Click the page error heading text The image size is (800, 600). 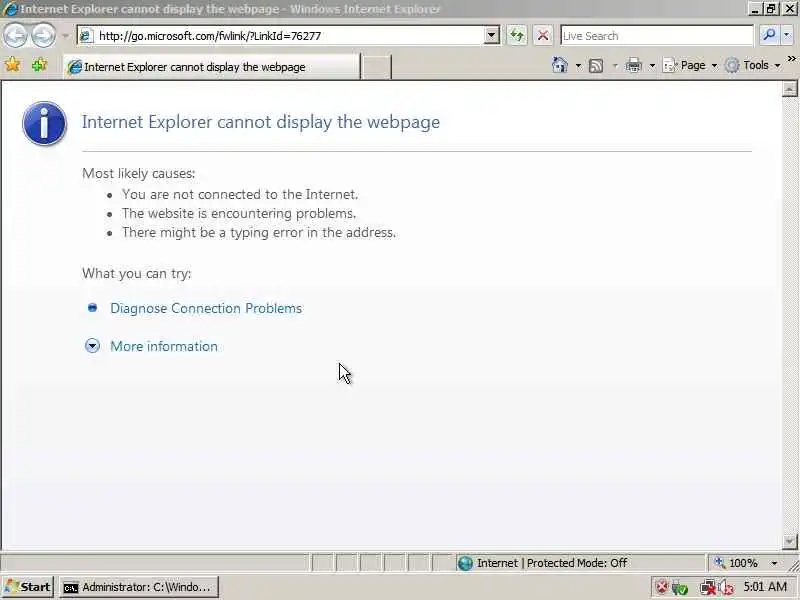(x=261, y=122)
